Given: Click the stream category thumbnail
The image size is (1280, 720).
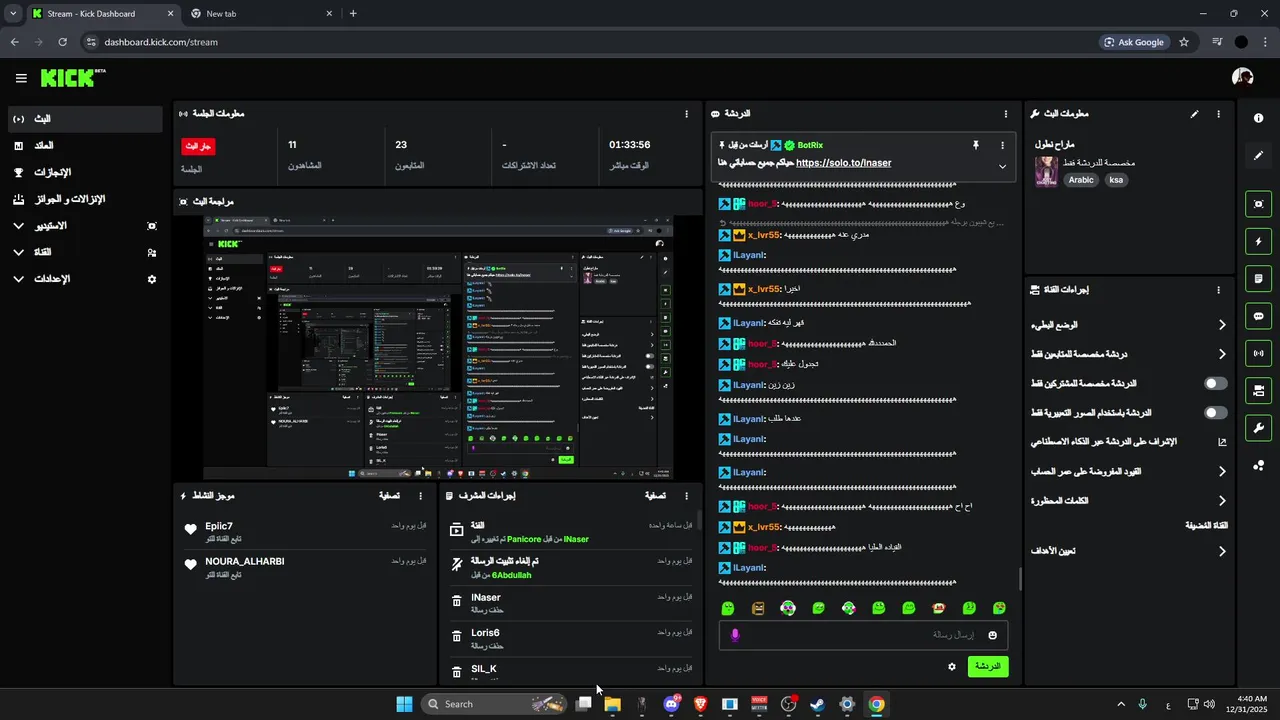Looking at the screenshot, I should tap(1046, 171).
